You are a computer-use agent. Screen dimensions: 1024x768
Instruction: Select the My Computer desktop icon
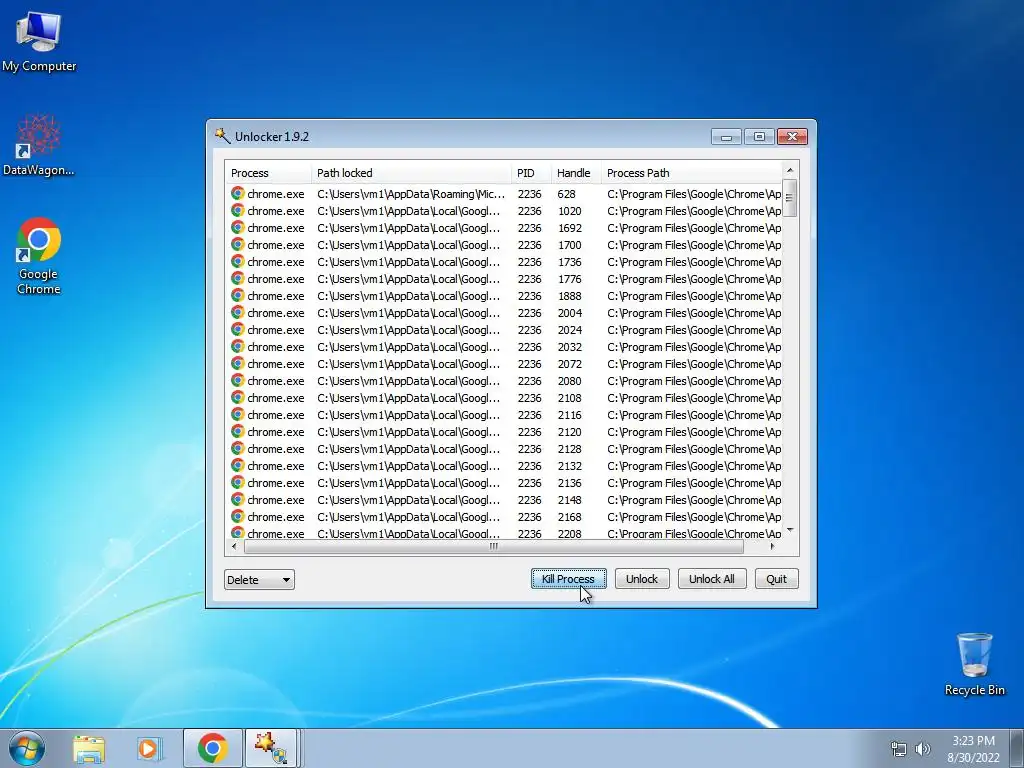point(39,41)
